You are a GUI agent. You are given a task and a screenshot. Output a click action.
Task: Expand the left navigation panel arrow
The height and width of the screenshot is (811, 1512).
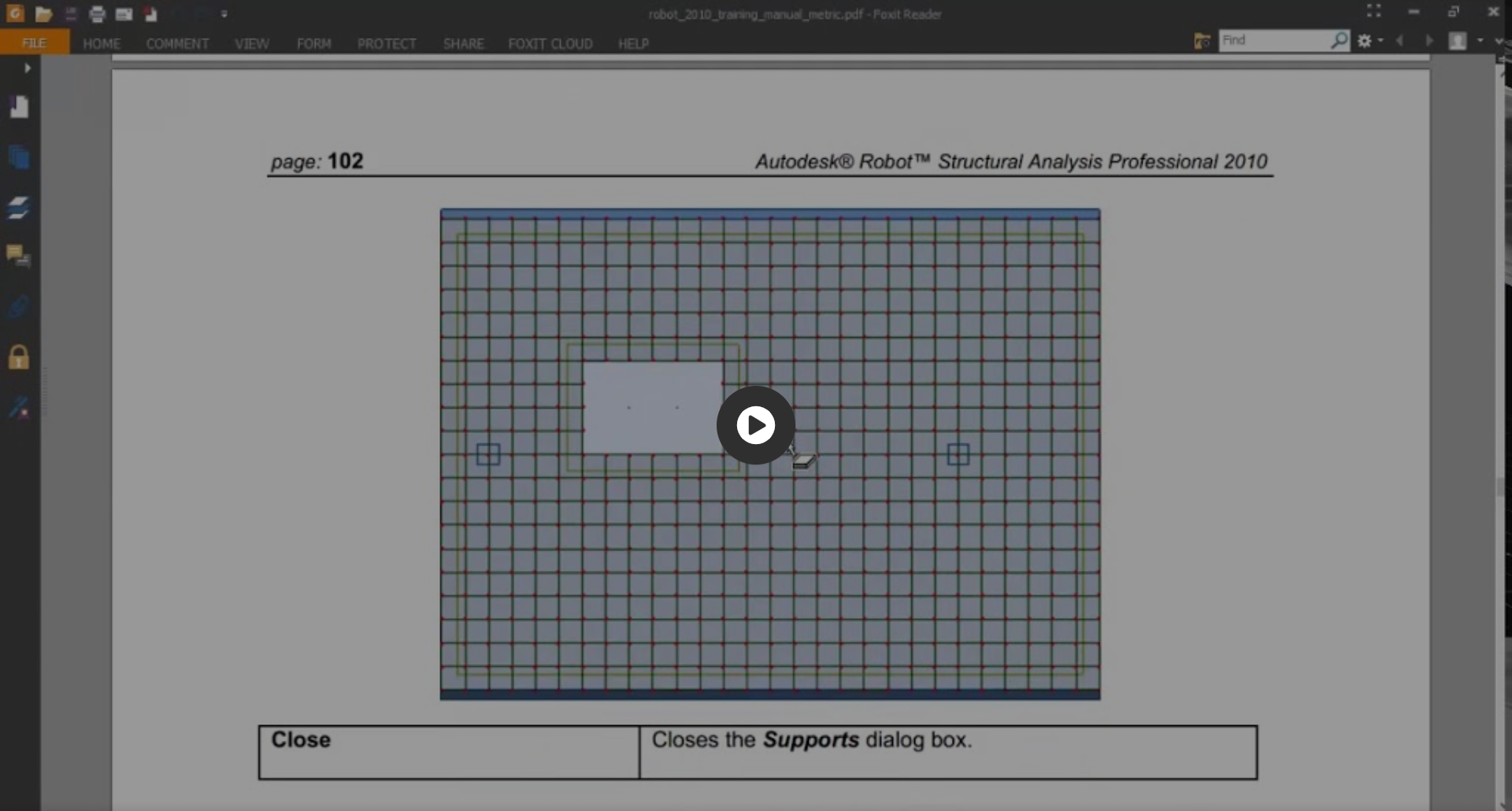click(x=28, y=69)
